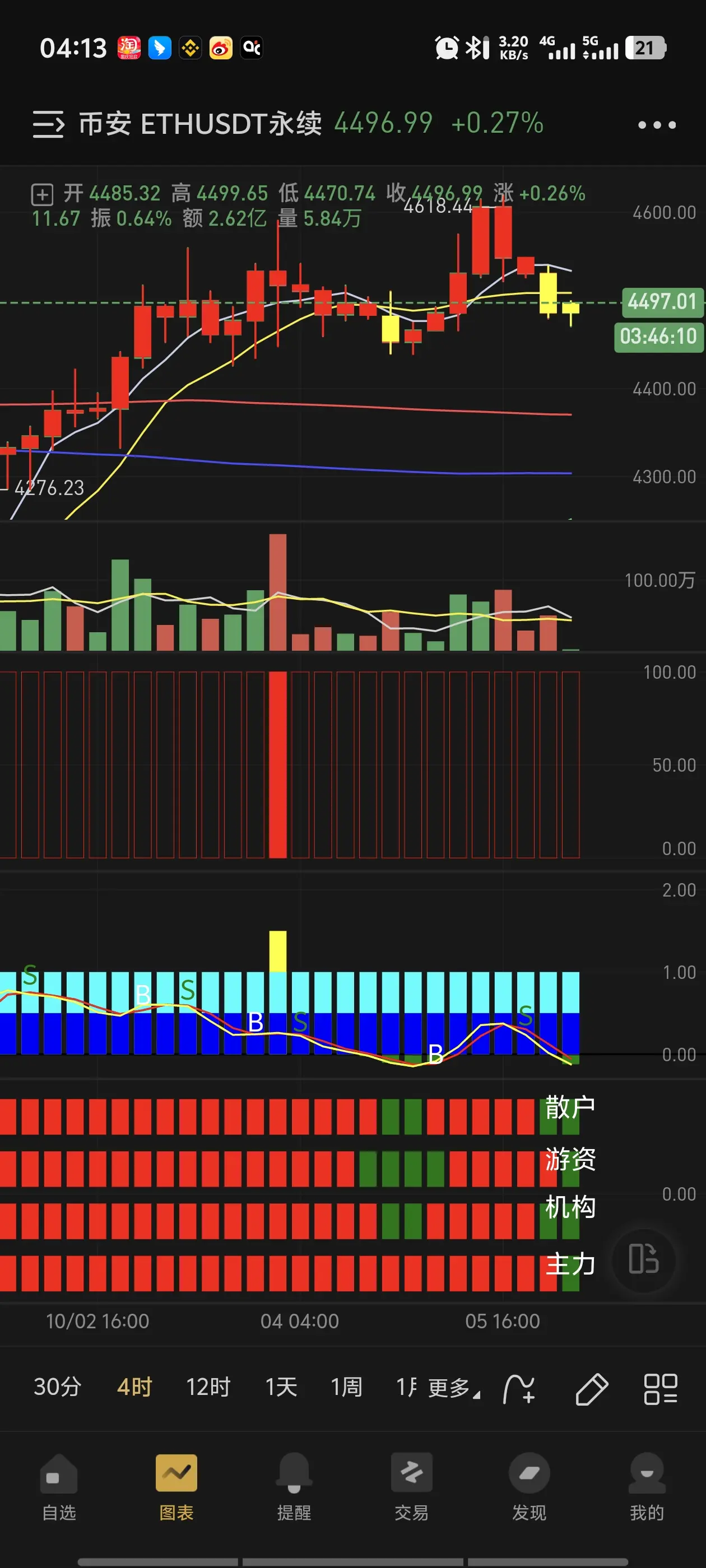Select the 1周 timeframe
Screen dimensions: 706x1568
(x=346, y=1387)
